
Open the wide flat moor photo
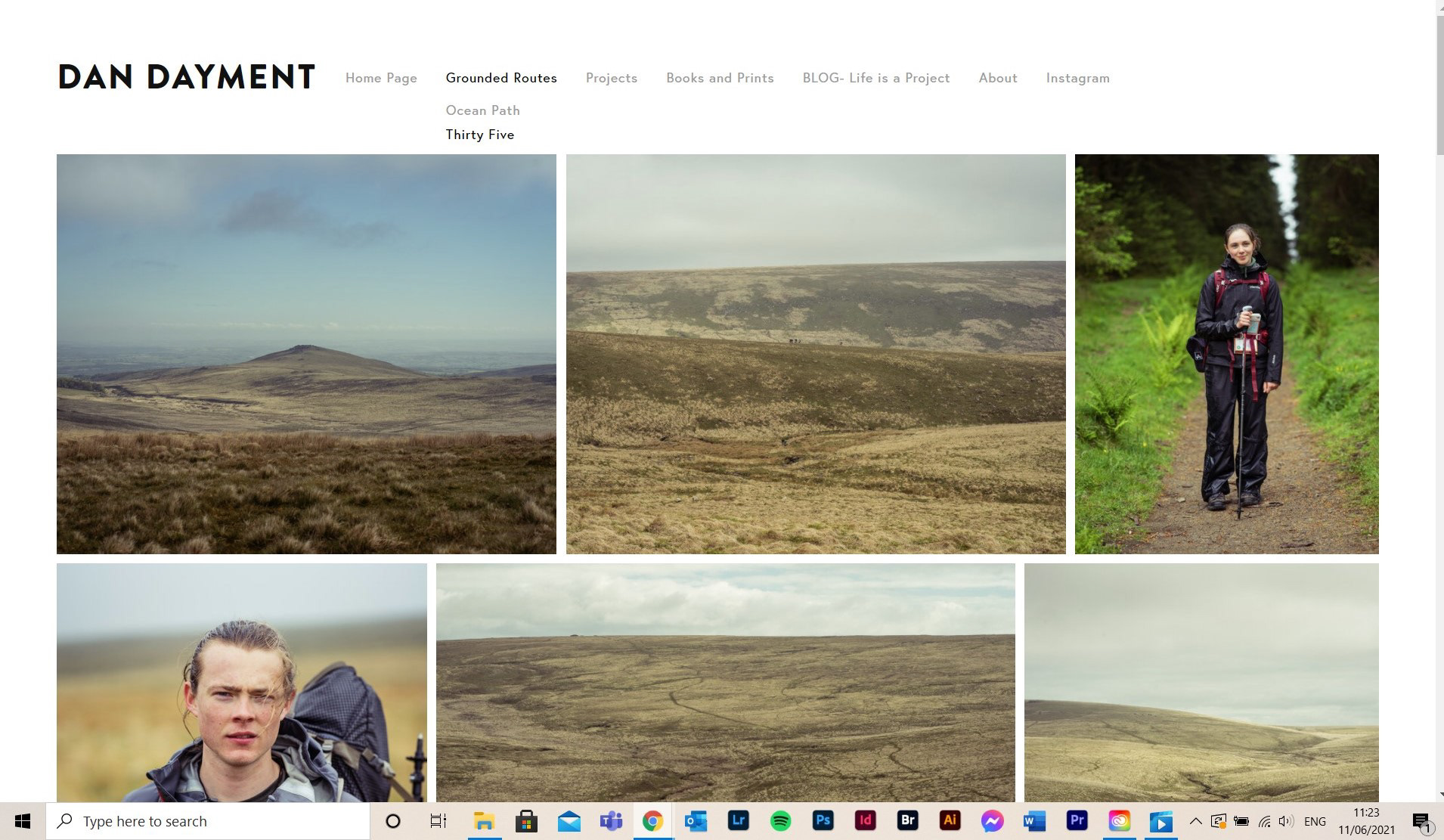[726, 683]
